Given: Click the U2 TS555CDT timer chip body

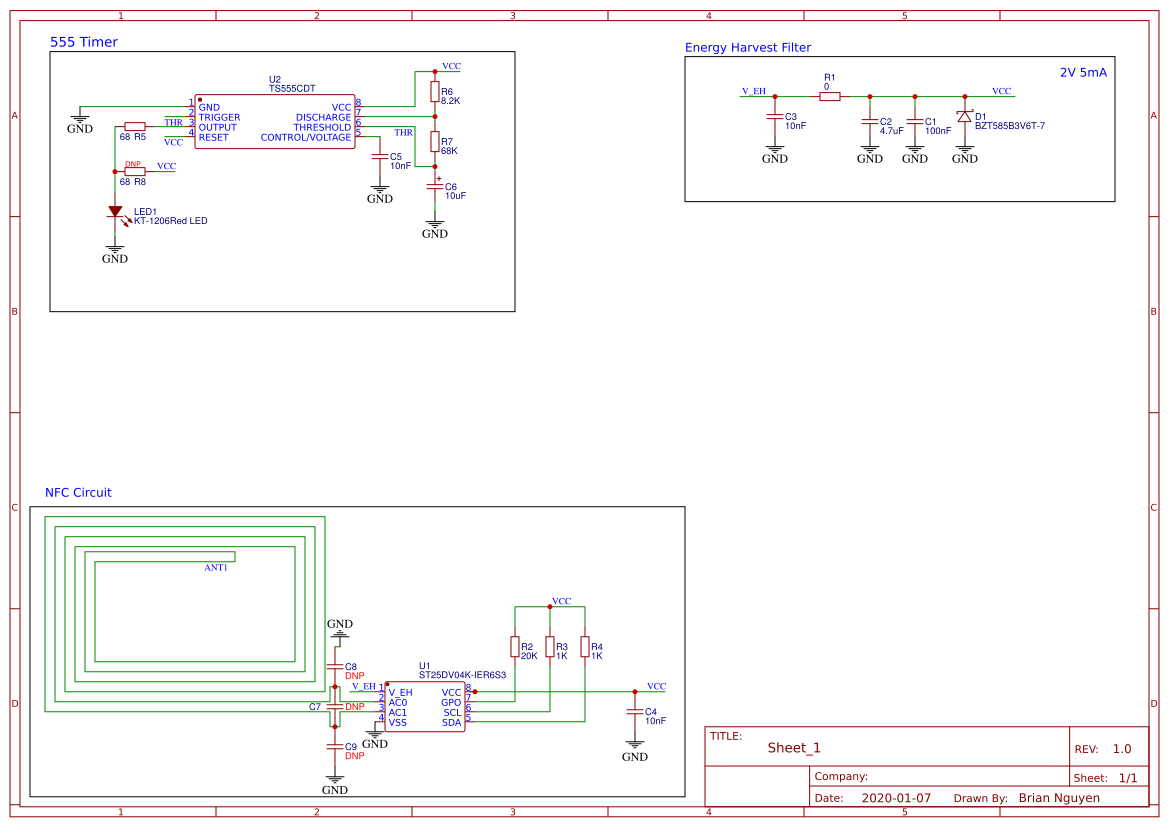Looking at the screenshot, I should coord(274,122).
